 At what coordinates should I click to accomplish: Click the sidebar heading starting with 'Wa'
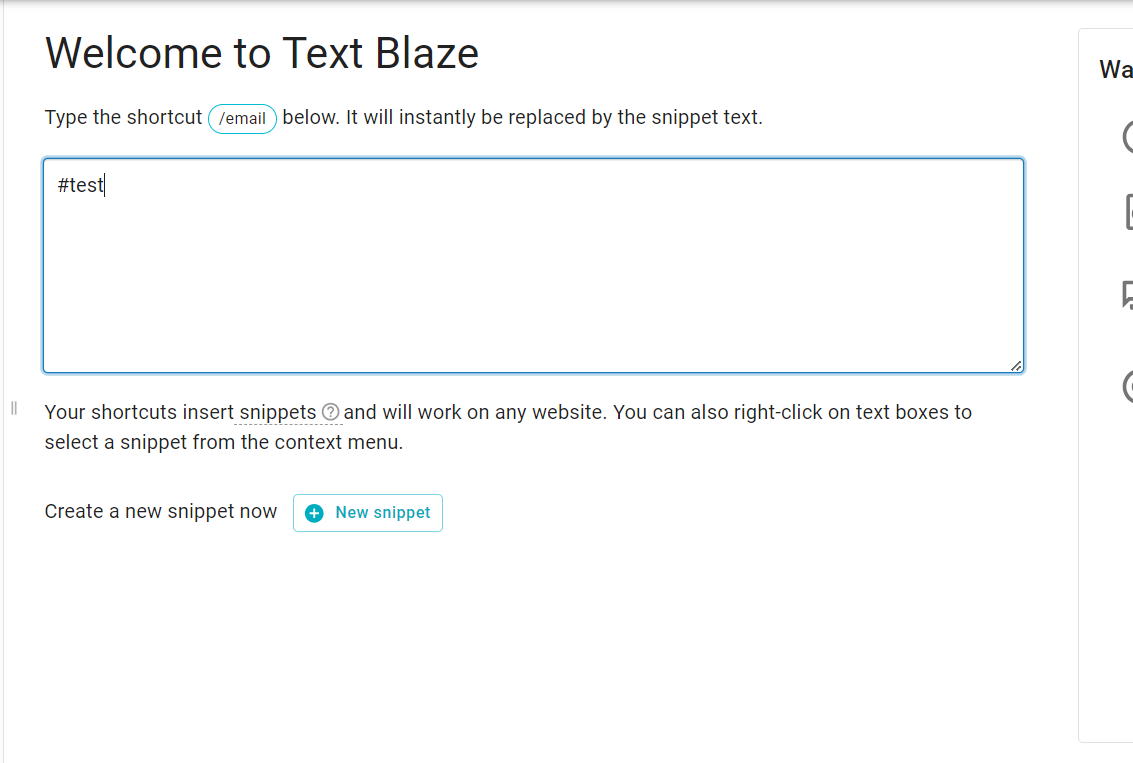click(1115, 70)
